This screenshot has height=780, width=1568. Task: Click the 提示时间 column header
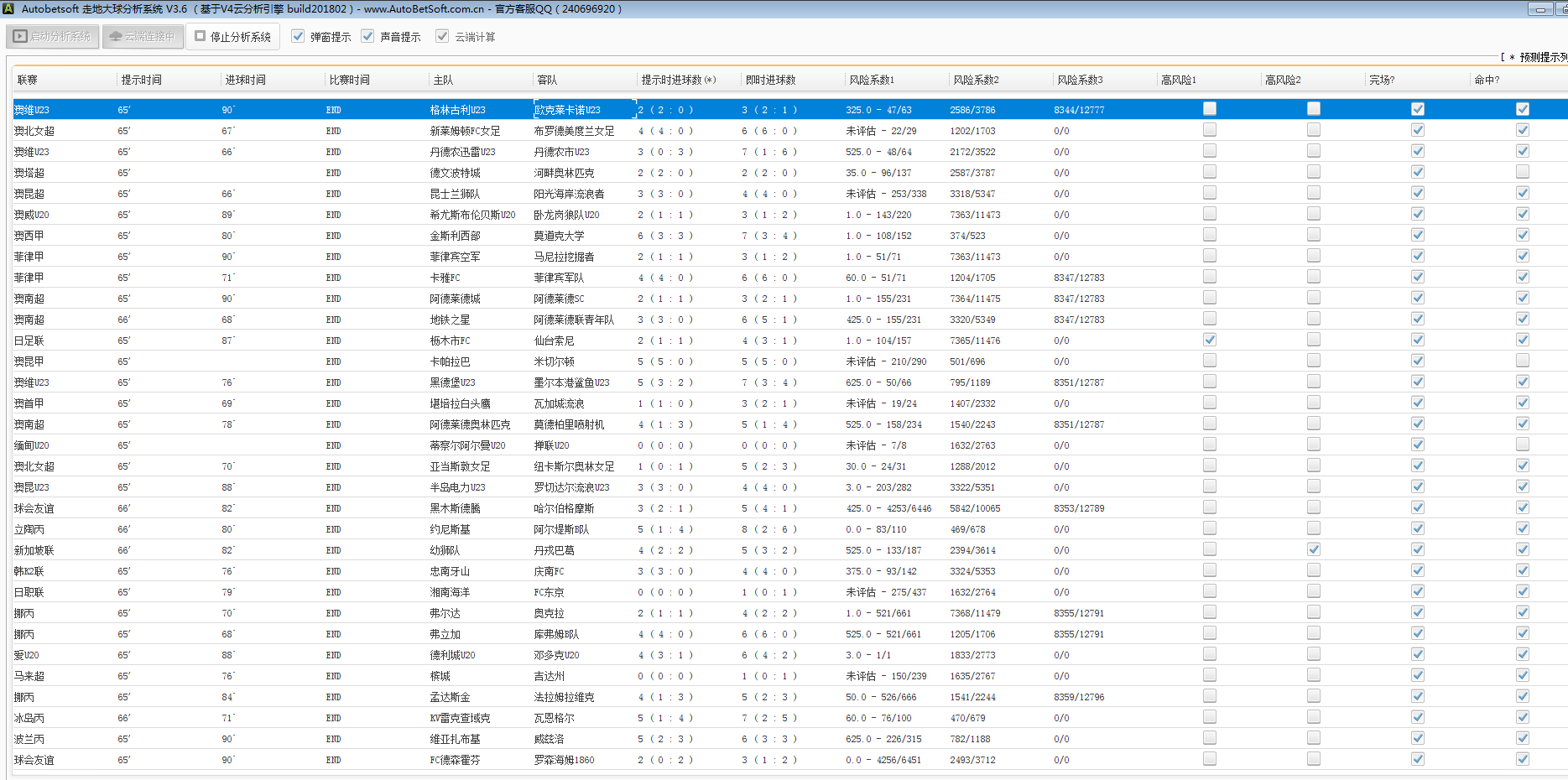(x=141, y=80)
